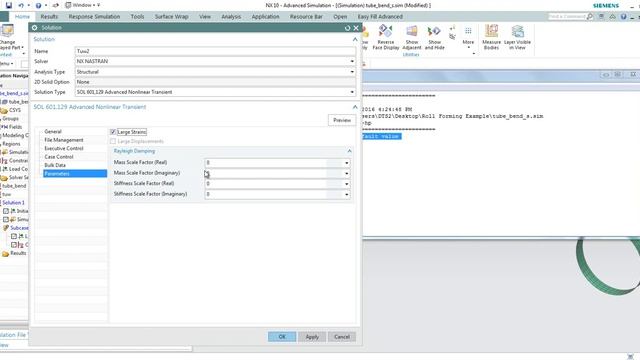Open the View ribbon tab

tap(205, 17)
